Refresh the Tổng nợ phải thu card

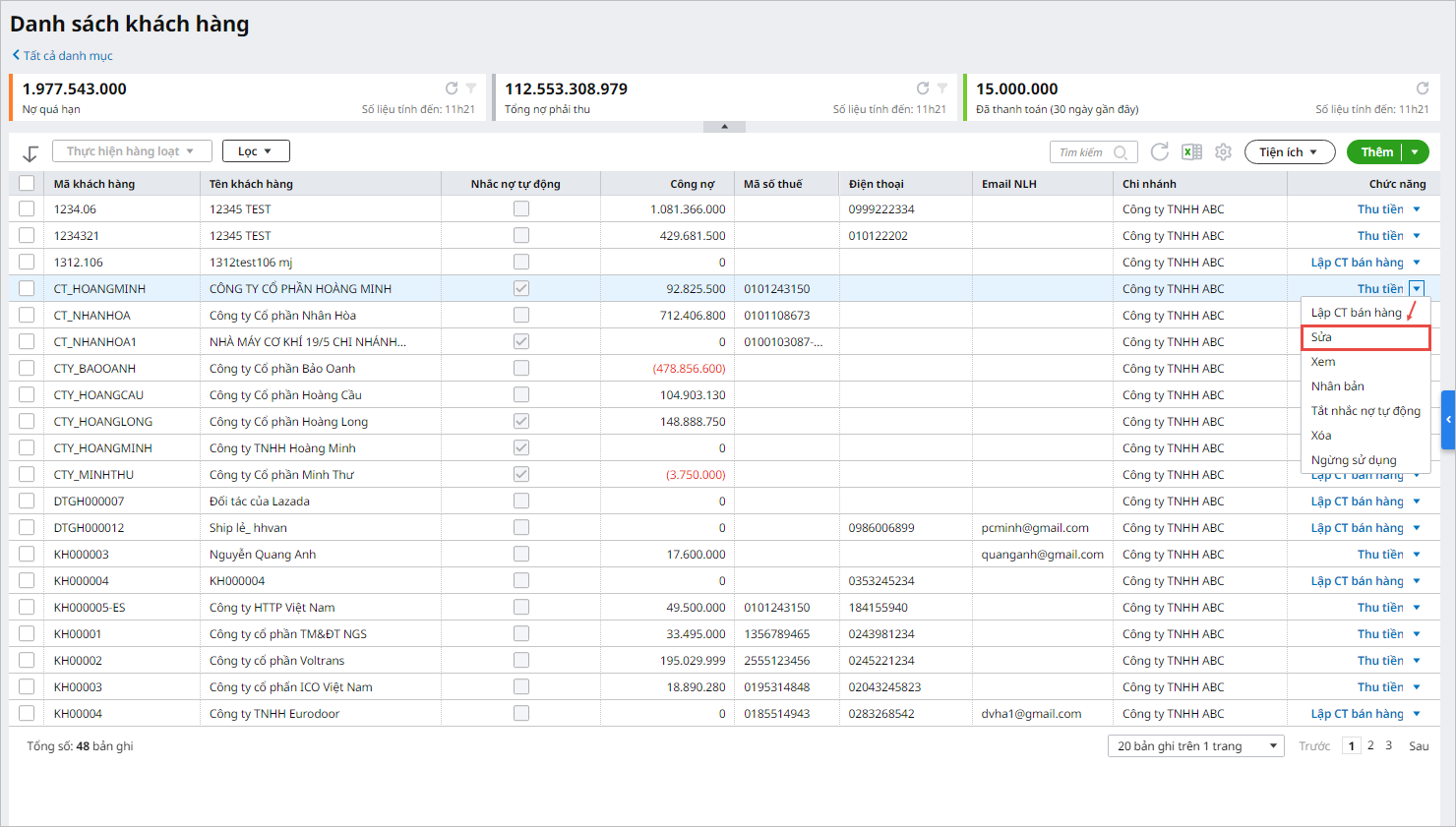coord(923,89)
